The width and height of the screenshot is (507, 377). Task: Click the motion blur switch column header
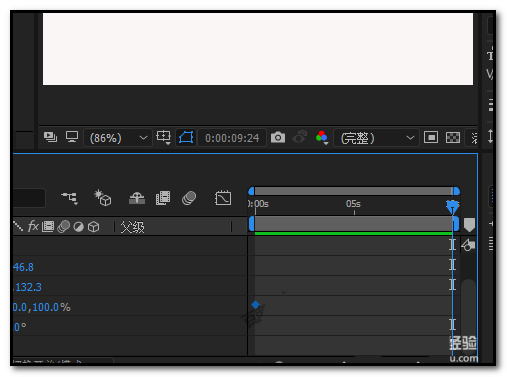tap(63, 227)
